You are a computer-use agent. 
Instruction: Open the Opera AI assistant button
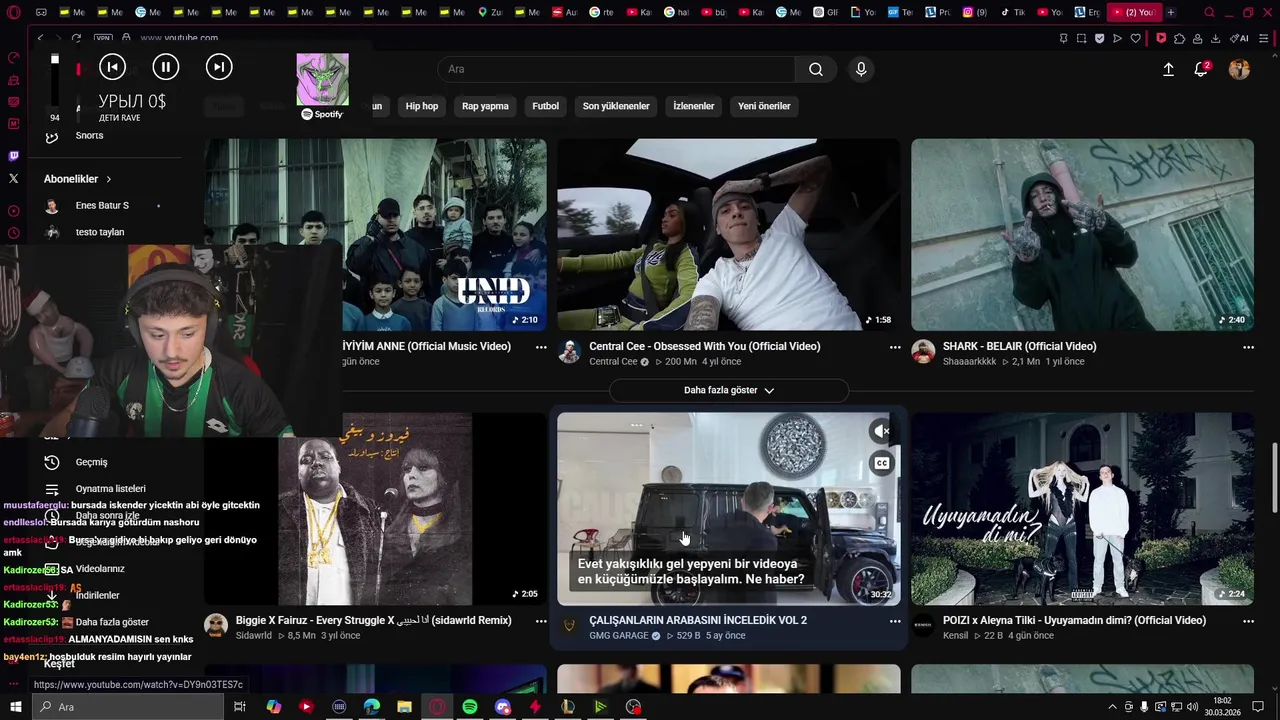click(1240, 38)
